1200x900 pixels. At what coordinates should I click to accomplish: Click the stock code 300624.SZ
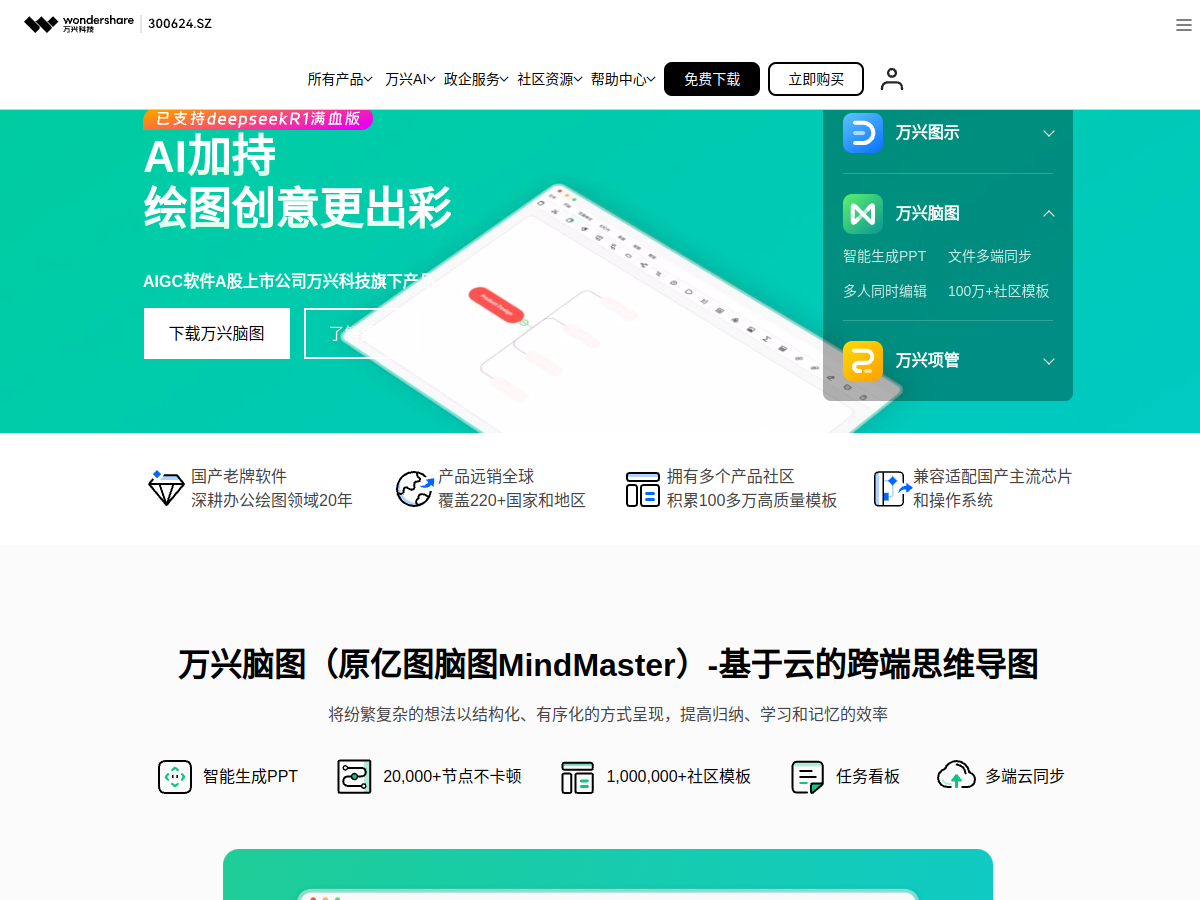coord(180,24)
